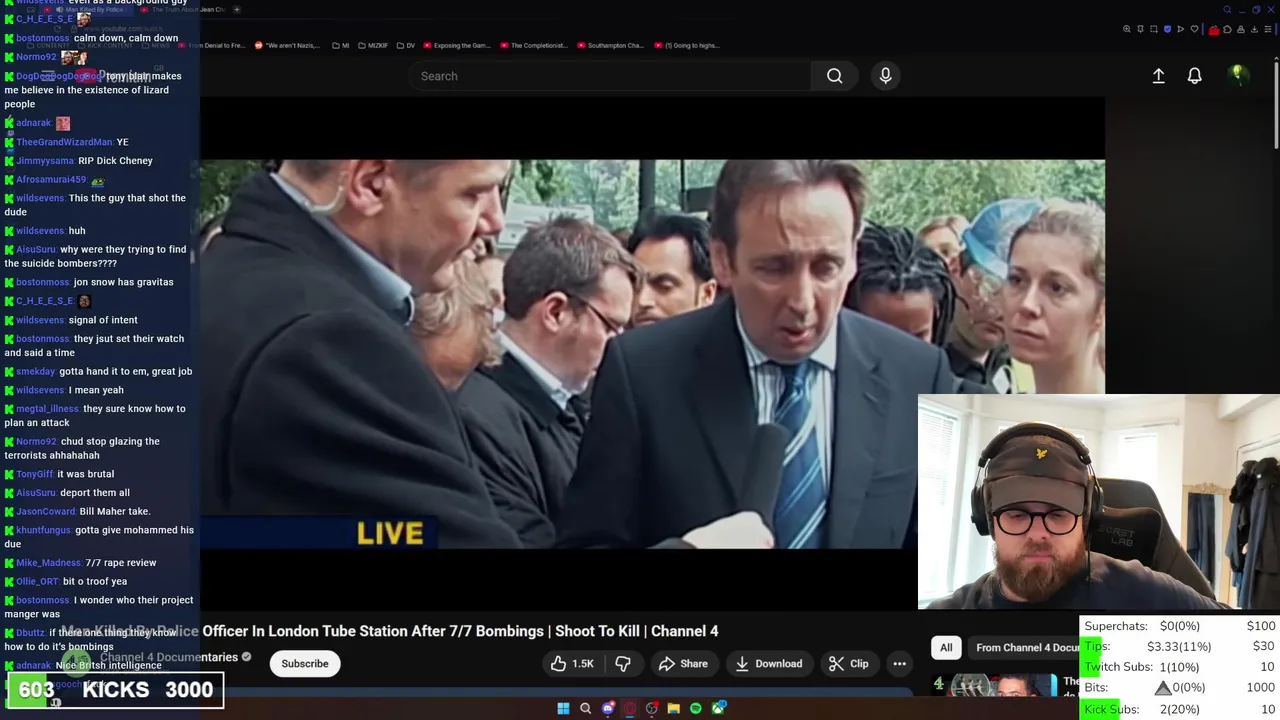The image size is (1280, 720).
Task: Create a Clip of the video
Action: 849,664
